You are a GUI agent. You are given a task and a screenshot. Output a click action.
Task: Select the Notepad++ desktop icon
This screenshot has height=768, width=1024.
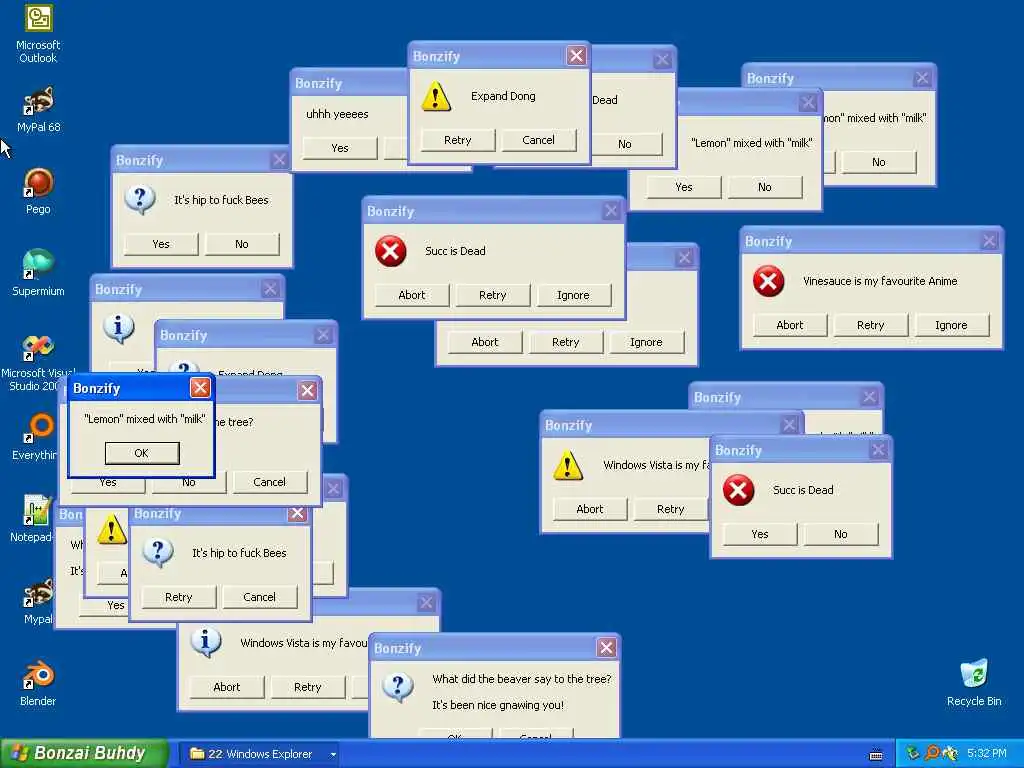click(34, 518)
